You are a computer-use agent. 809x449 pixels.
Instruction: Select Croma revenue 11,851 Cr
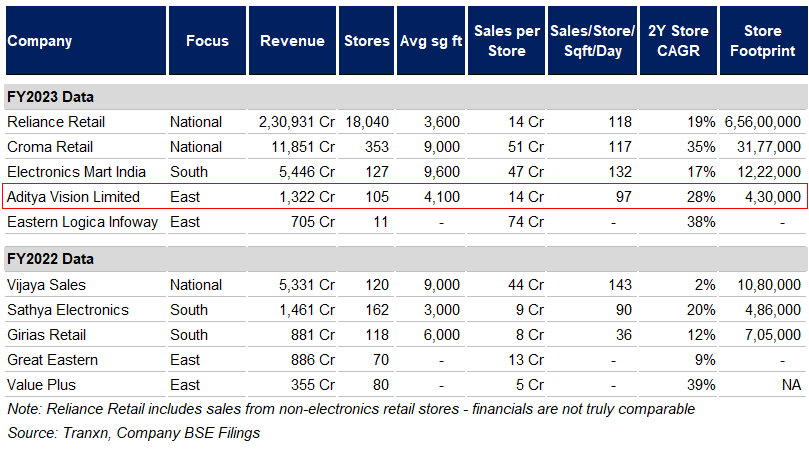pos(303,147)
